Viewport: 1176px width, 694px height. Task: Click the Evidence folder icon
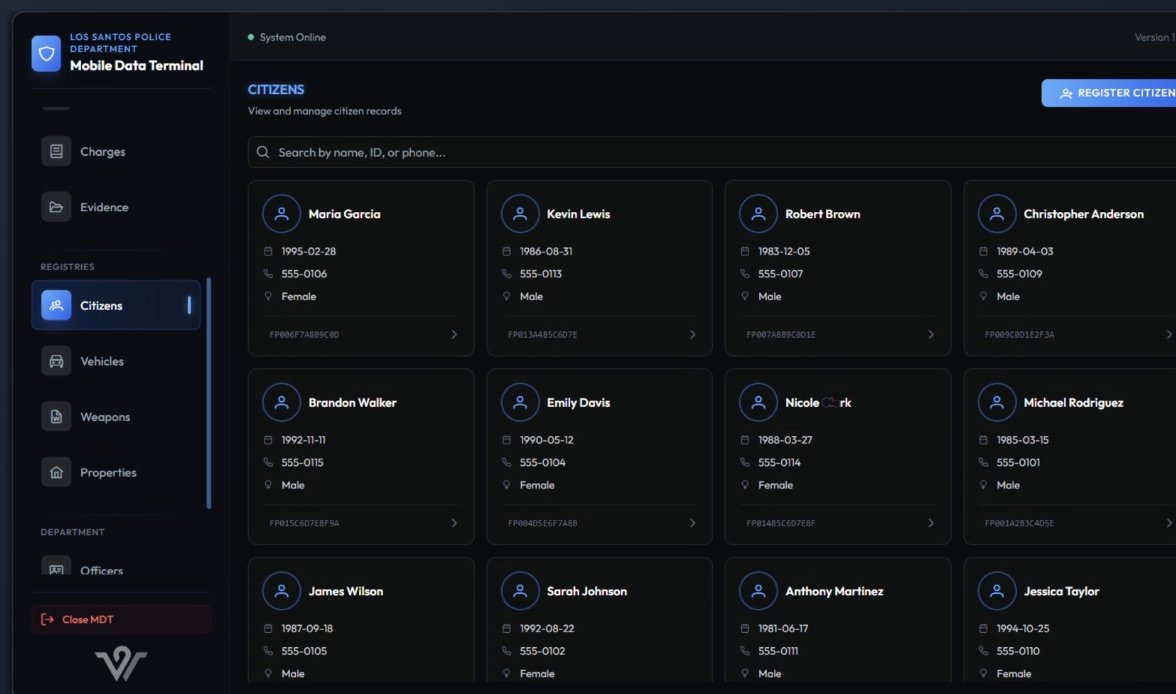coord(56,207)
